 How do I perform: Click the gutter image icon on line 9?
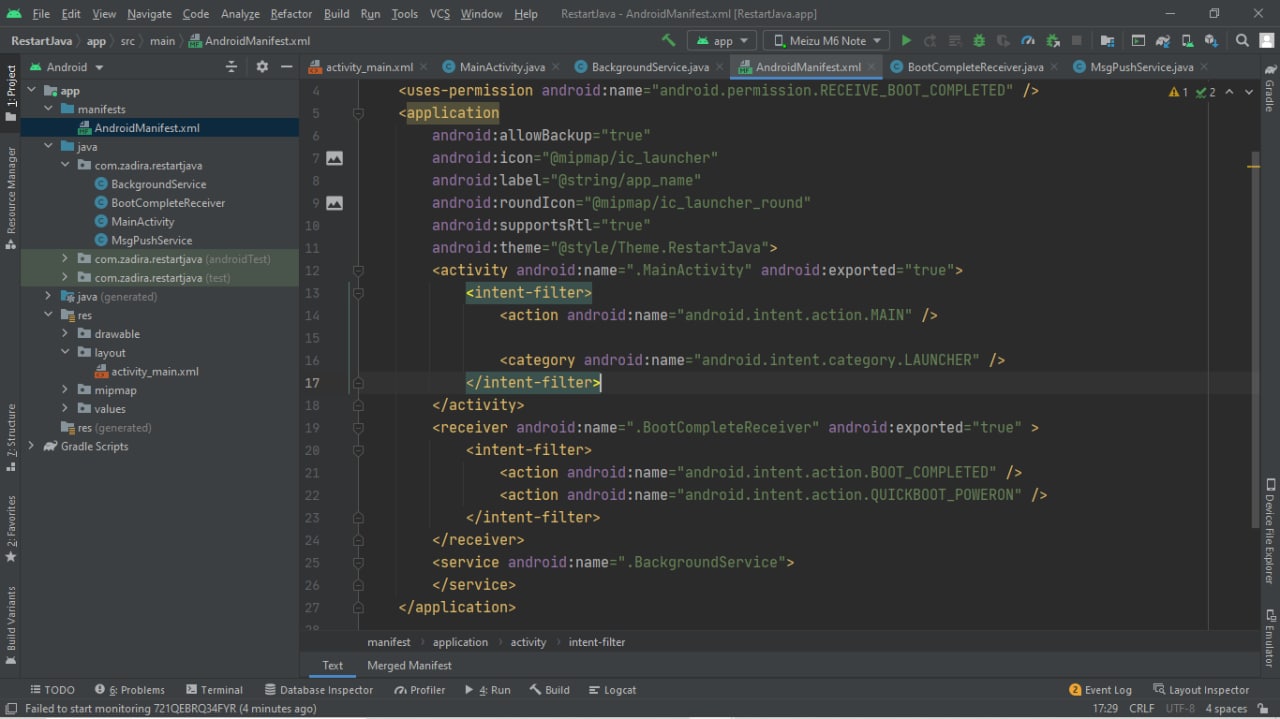click(334, 203)
